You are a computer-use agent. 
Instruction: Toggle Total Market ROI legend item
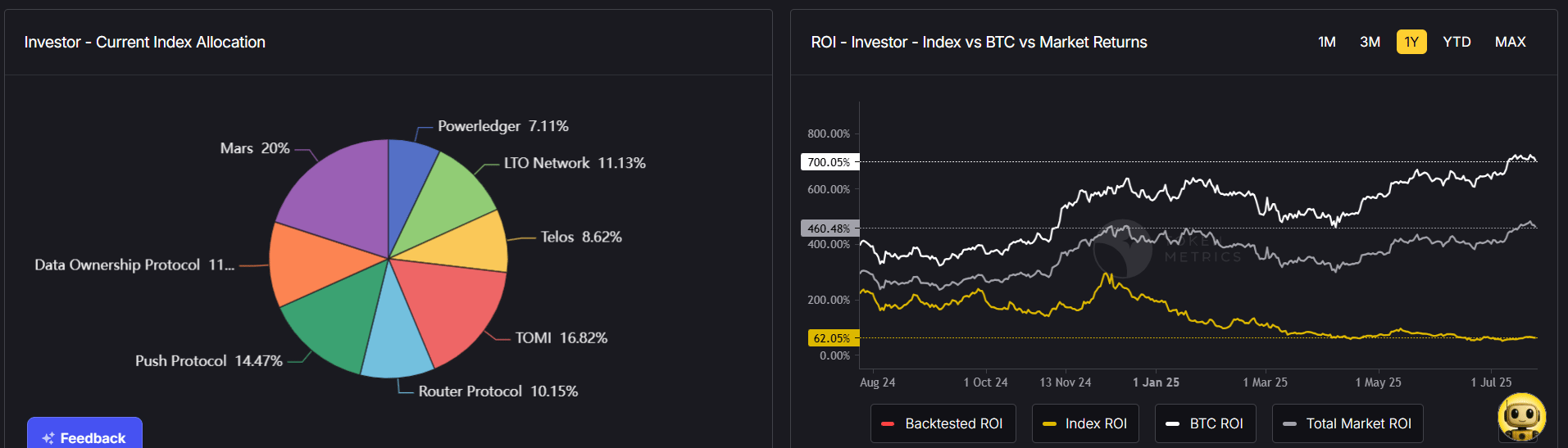click(1348, 423)
